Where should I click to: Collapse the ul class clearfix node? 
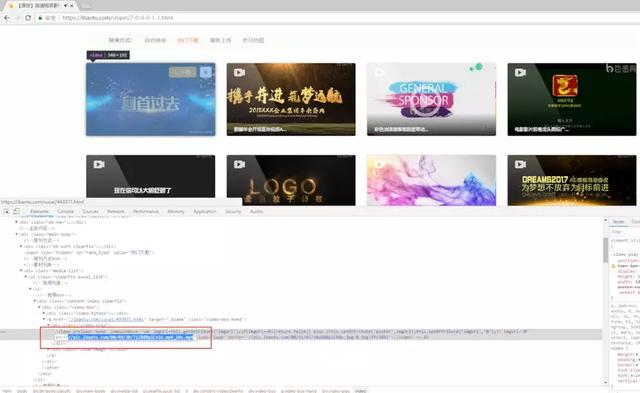coord(25,276)
